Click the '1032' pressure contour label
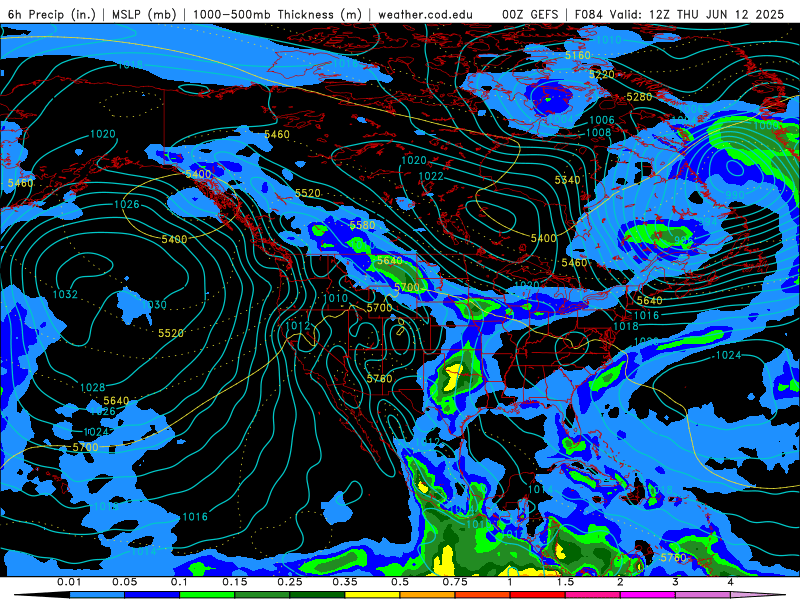This screenshot has height=600, width=800. 65,294
